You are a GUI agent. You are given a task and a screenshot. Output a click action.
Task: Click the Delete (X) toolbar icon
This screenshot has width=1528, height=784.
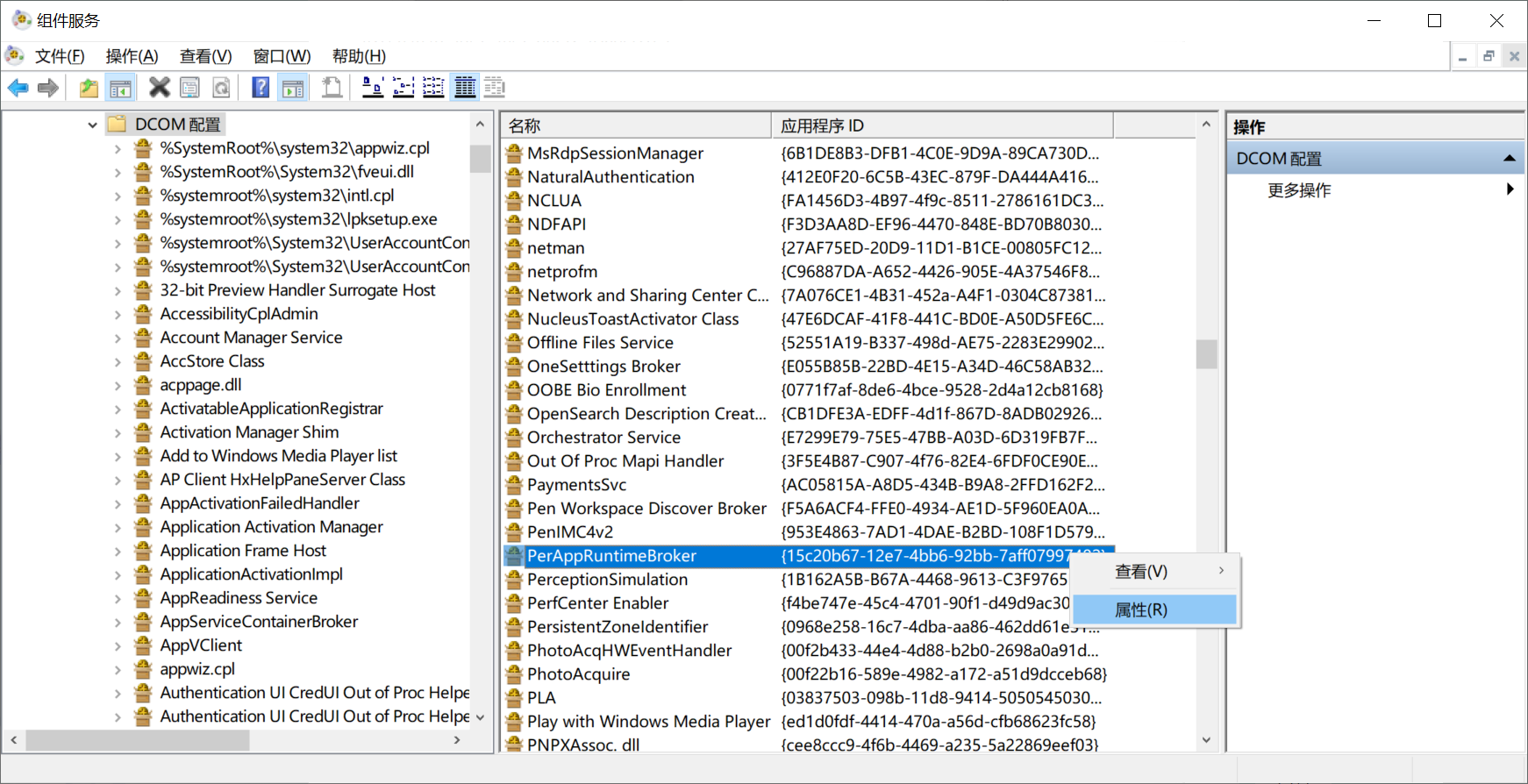click(x=160, y=87)
